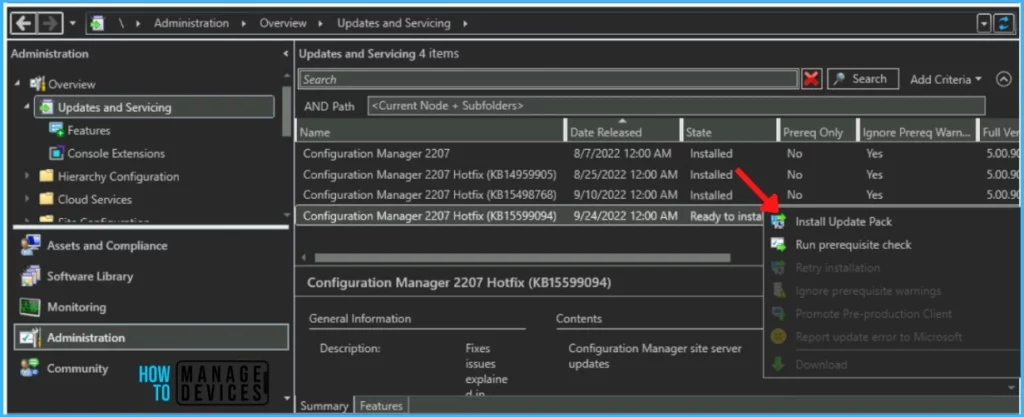Select the Cloud Services tree item
Image resolution: width=1024 pixels, height=417 pixels.
click(95, 199)
